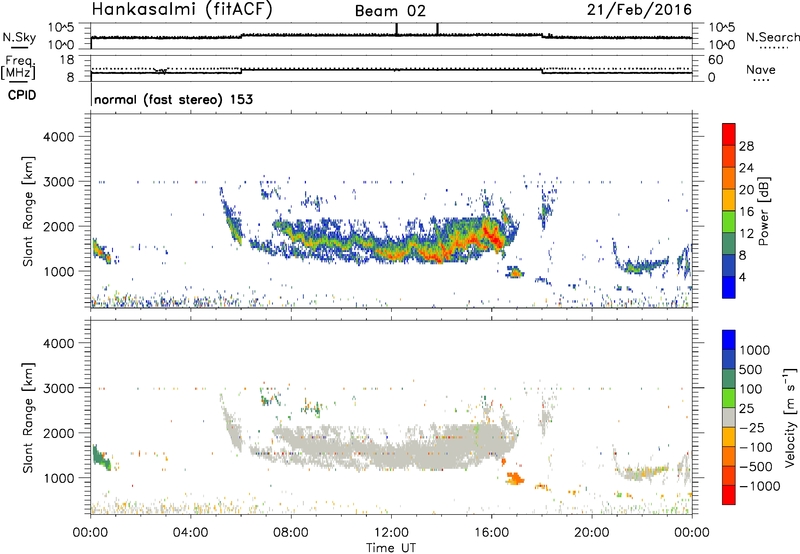Image resolution: width=800 pixels, height=554 pixels.
Task: Click Slant Range label of velocity panel
Action: (28, 417)
